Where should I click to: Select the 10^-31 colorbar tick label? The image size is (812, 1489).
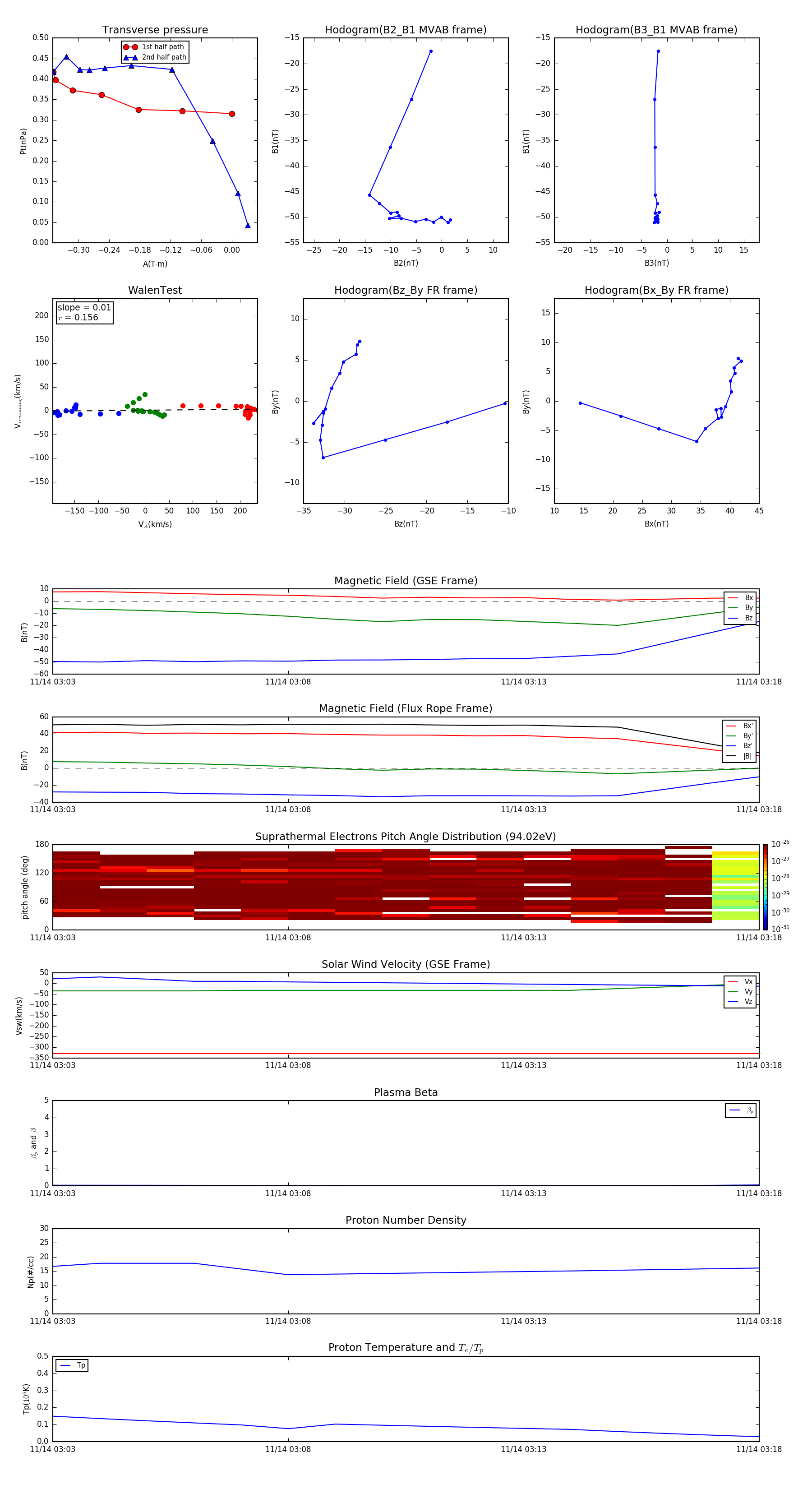[x=780, y=929]
